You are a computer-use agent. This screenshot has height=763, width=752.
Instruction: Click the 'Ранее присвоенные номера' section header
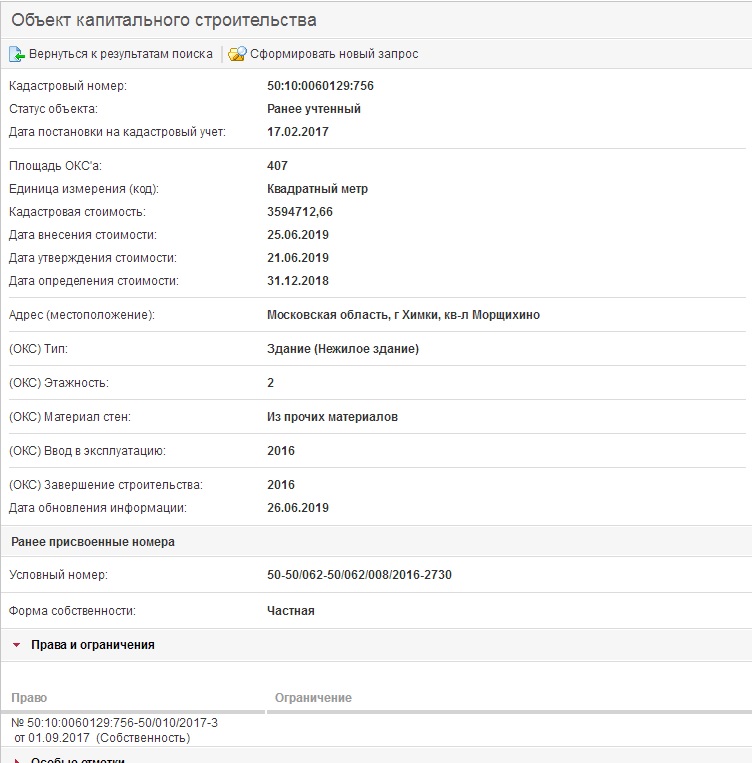(93, 542)
